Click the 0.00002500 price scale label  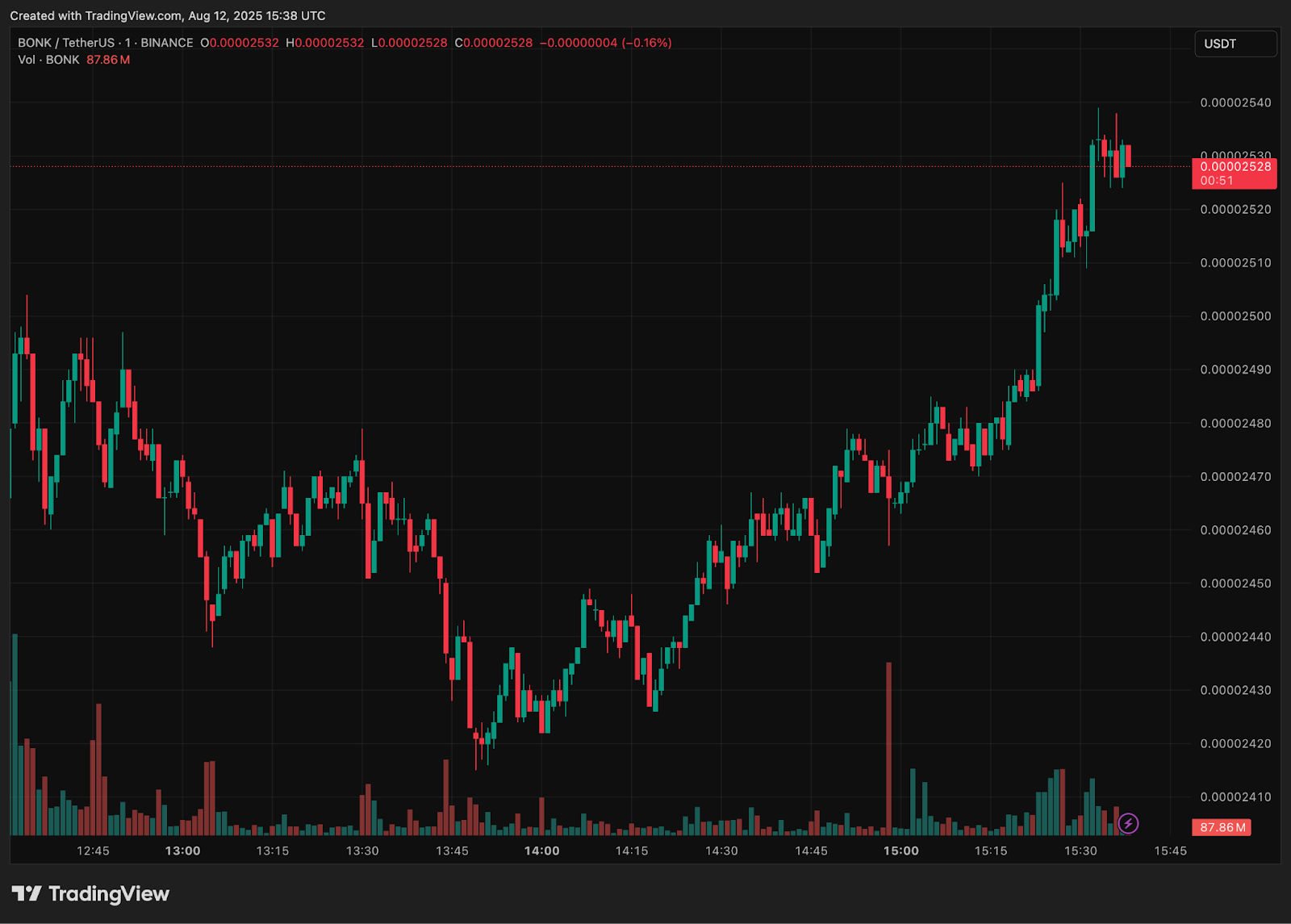coord(1235,316)
